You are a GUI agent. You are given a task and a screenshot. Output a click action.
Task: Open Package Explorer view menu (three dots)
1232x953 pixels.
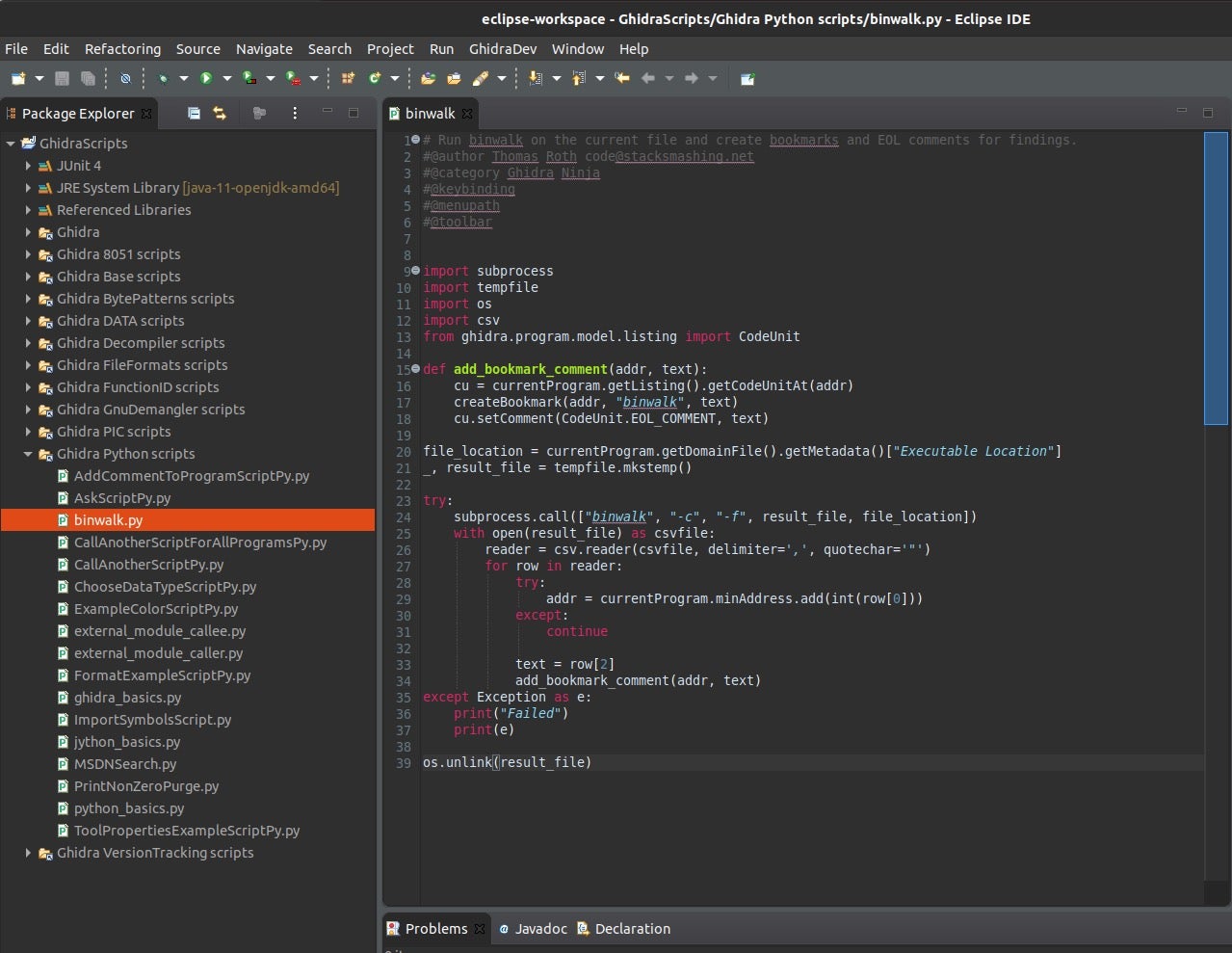coord(295,114)
